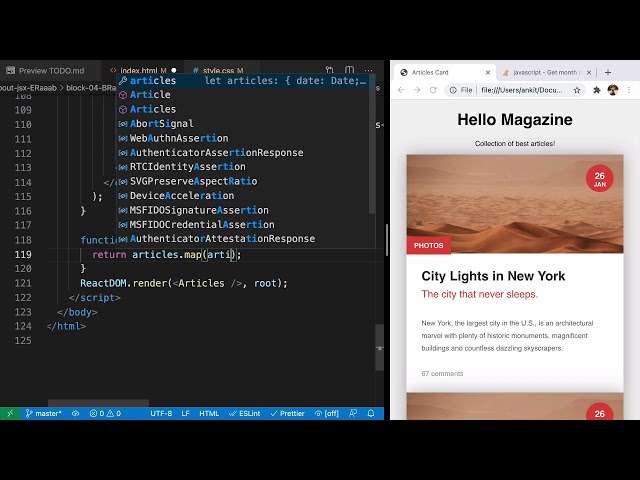Image resolution: width=640 pixels, height=480 pixels.
Task: Click the suggestion list scrollbar
Action: [371, 145]
